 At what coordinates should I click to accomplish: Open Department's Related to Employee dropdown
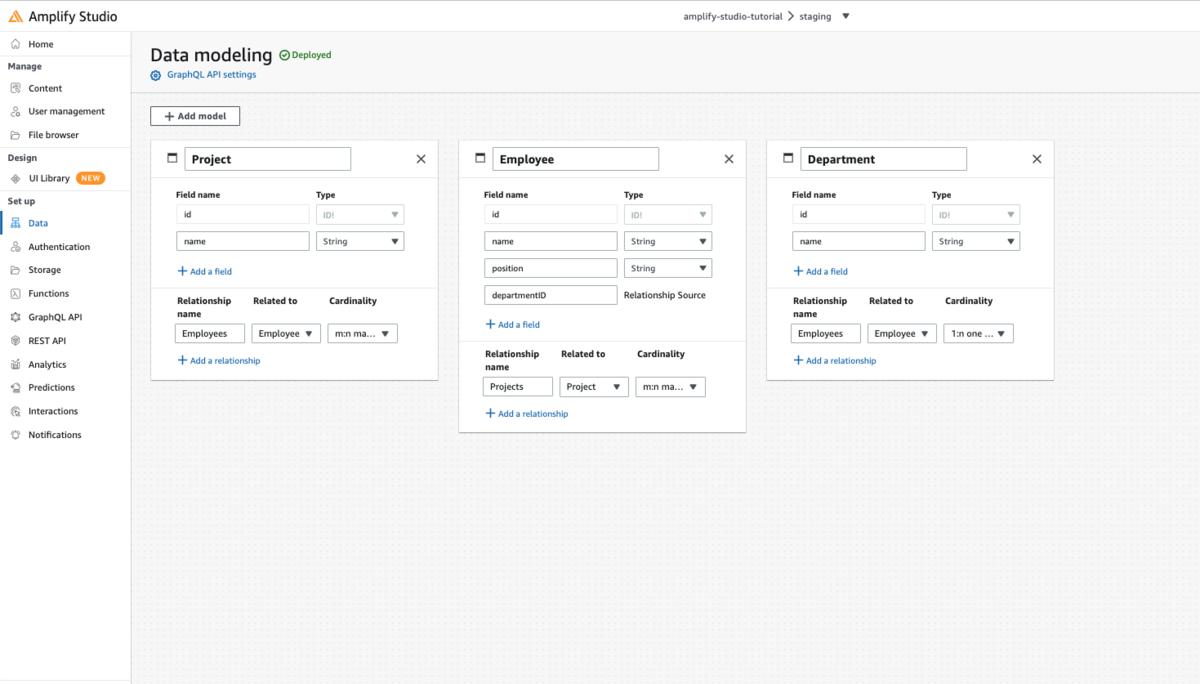point(902,334)
